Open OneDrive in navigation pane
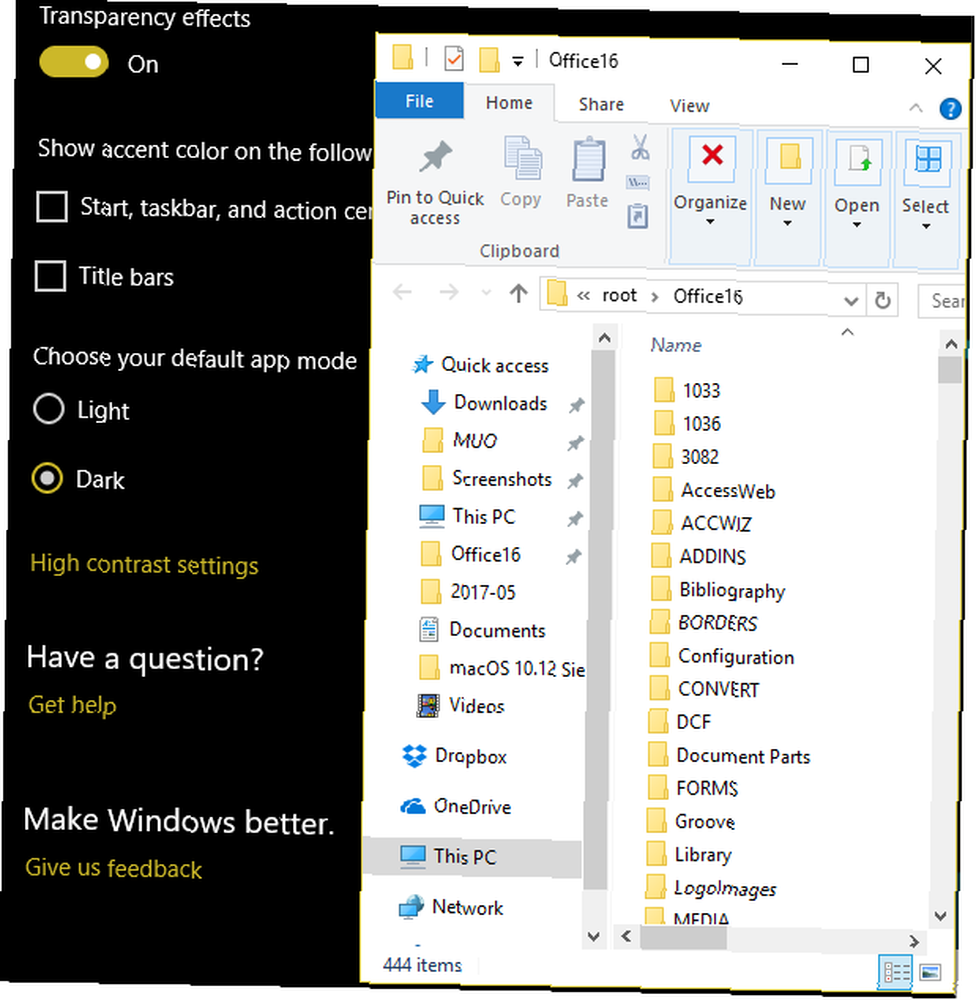This screenshot has width=976, height=1000. [456, 807]
